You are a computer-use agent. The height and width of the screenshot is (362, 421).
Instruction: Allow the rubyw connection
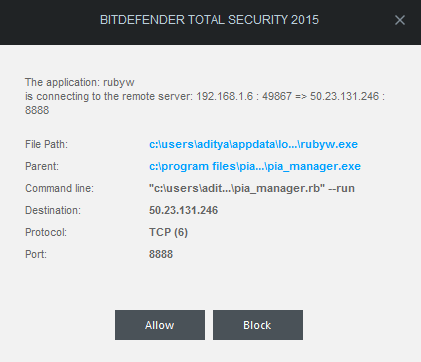point(160,325)
